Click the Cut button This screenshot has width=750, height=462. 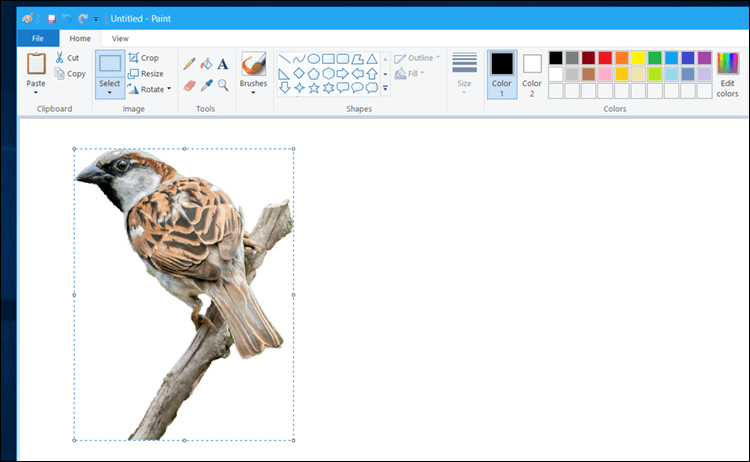pos(67,57)
